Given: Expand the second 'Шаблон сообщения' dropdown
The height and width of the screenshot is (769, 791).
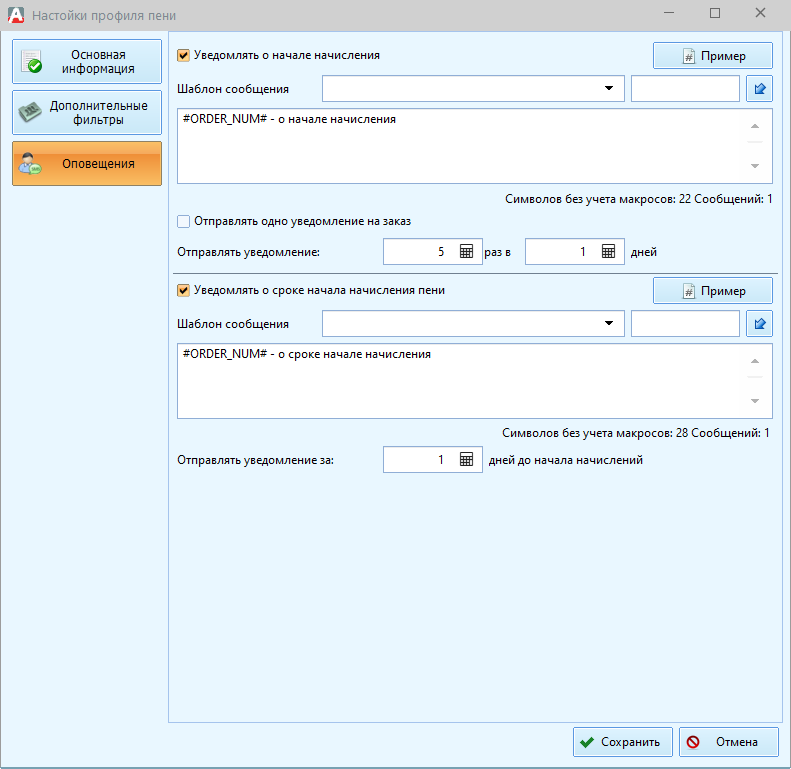Looking at the screenshot, I should click(609, 324).
